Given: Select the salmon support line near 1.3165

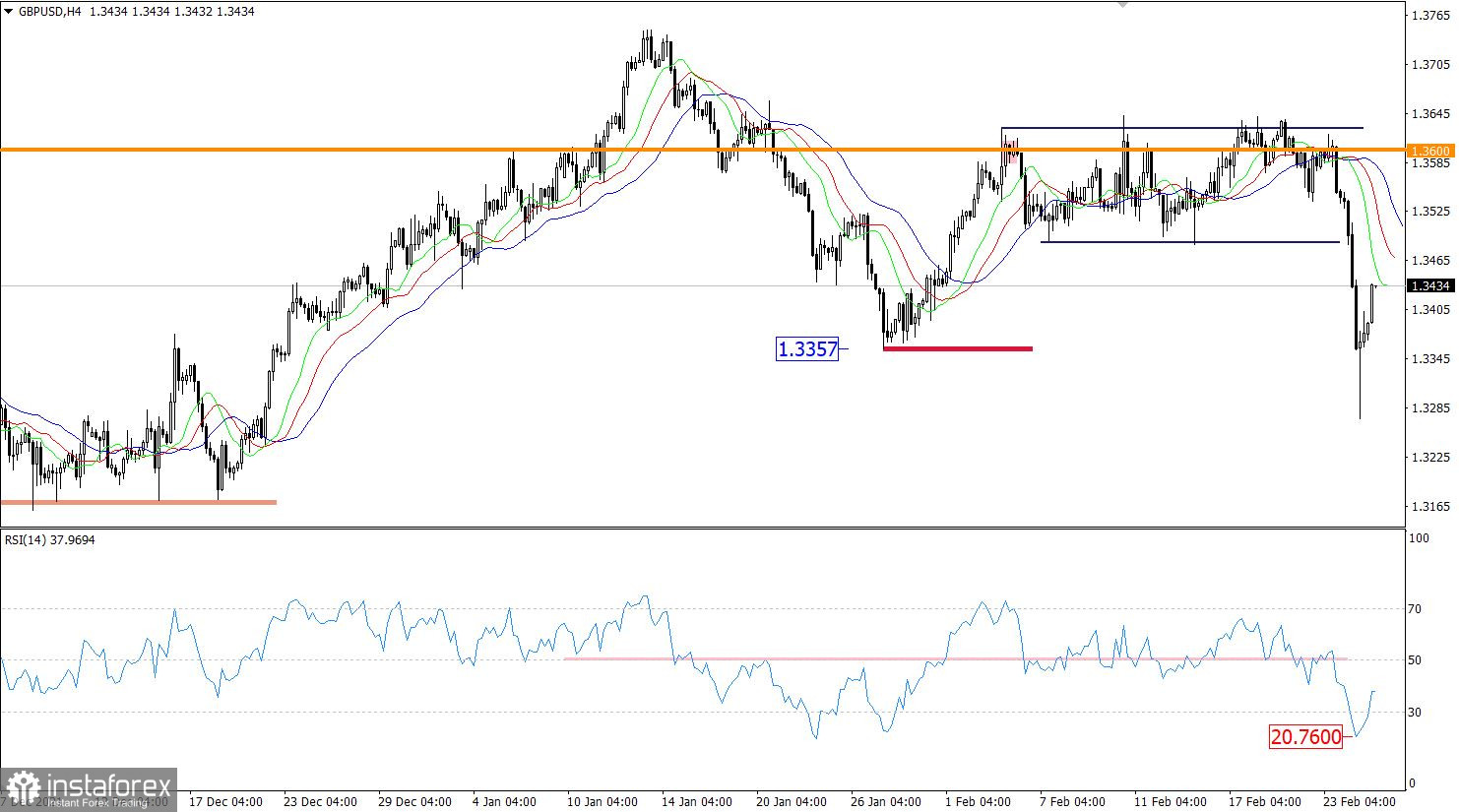Looking at the screenshot, I should coord(138,502).
